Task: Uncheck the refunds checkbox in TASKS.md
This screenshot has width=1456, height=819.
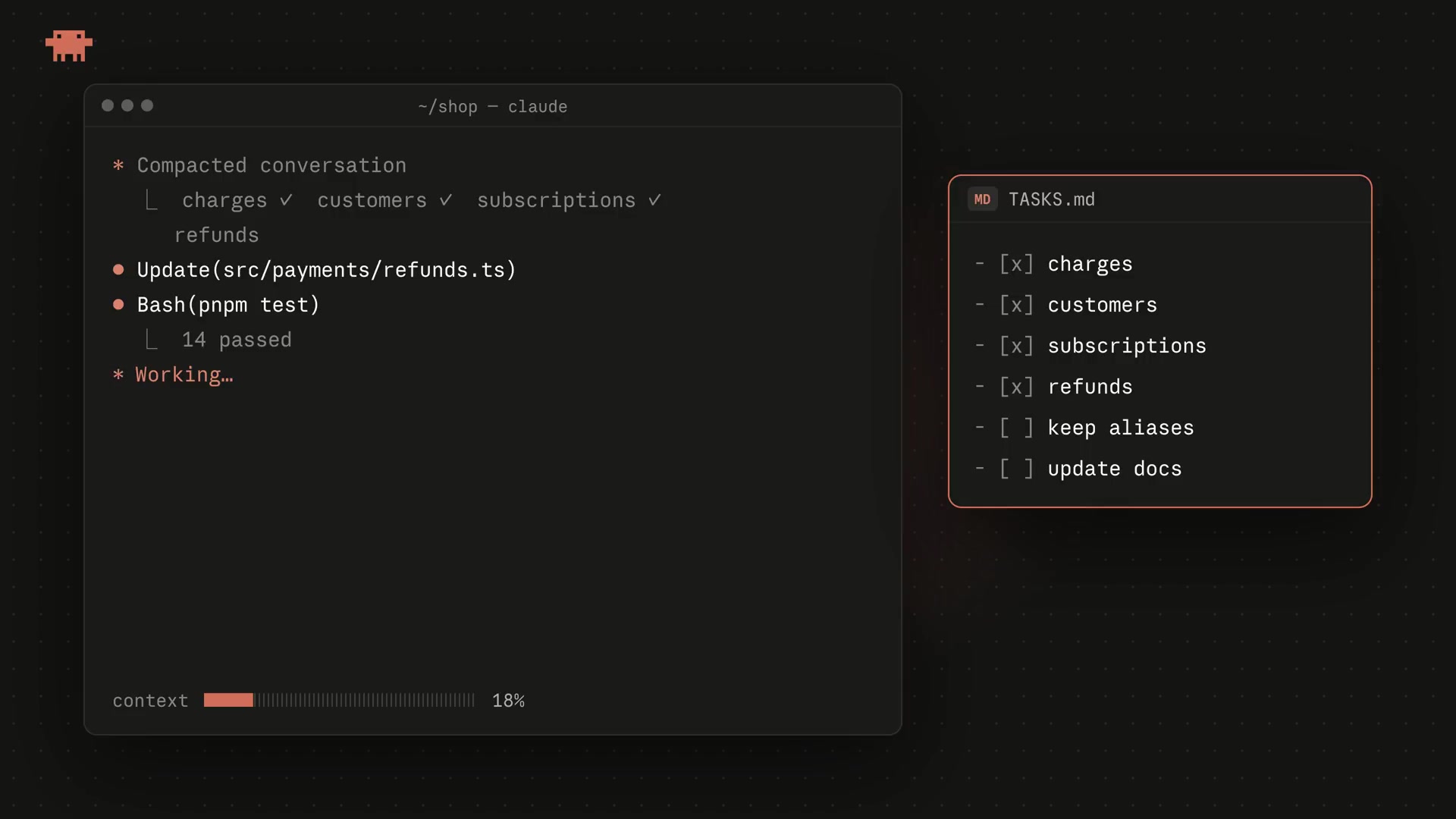Action: pyautogui.click(x=1016, y=387)
